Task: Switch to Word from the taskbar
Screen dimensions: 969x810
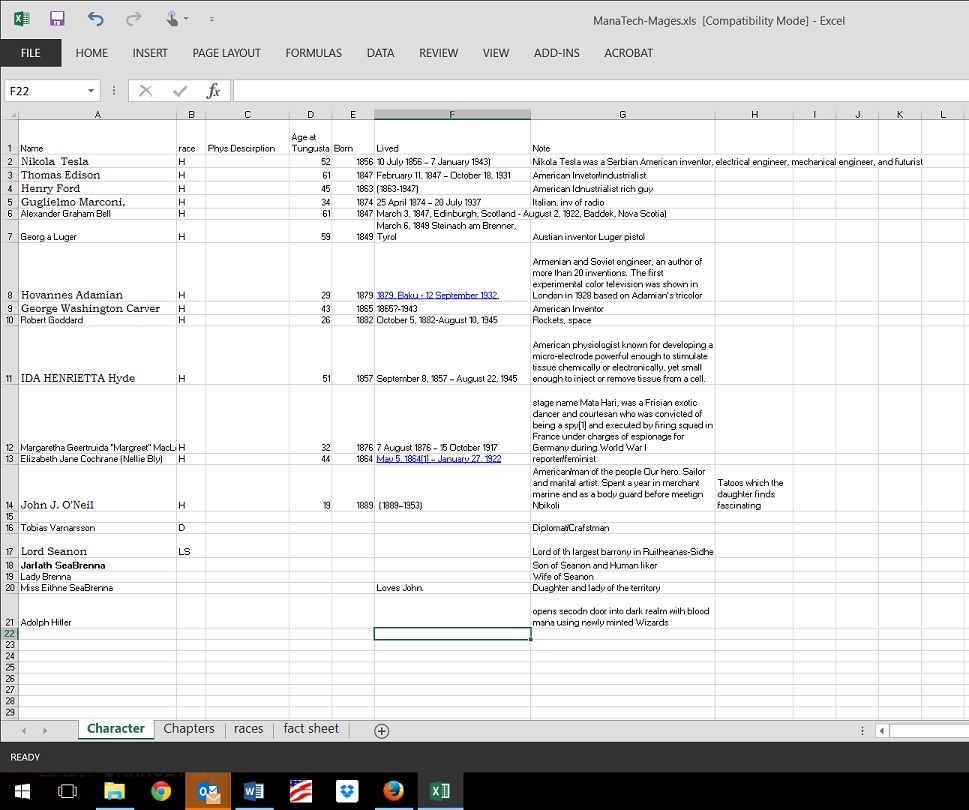Action: 254,791
